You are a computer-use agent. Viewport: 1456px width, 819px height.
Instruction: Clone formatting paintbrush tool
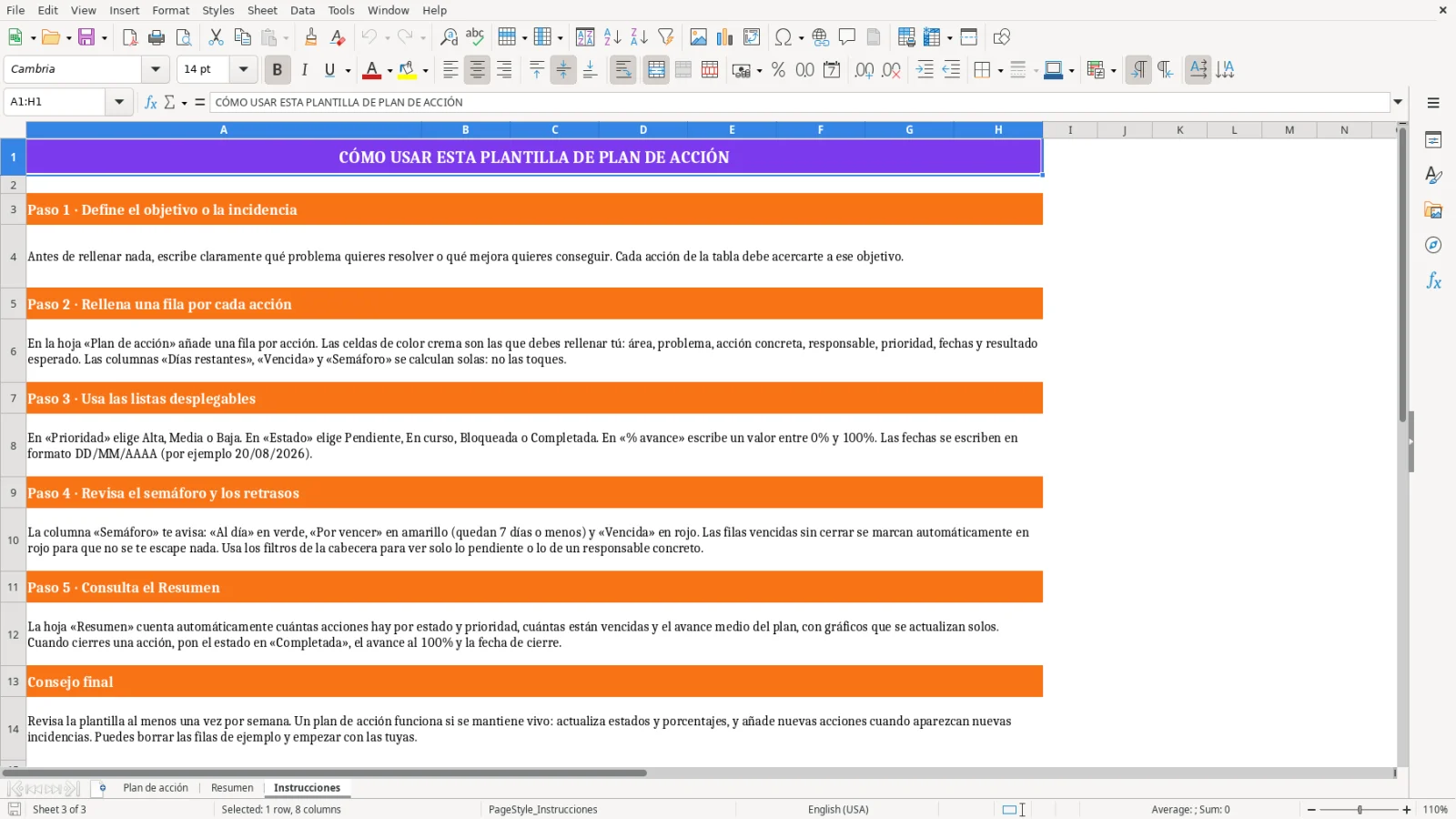click(x=311, y=37)
